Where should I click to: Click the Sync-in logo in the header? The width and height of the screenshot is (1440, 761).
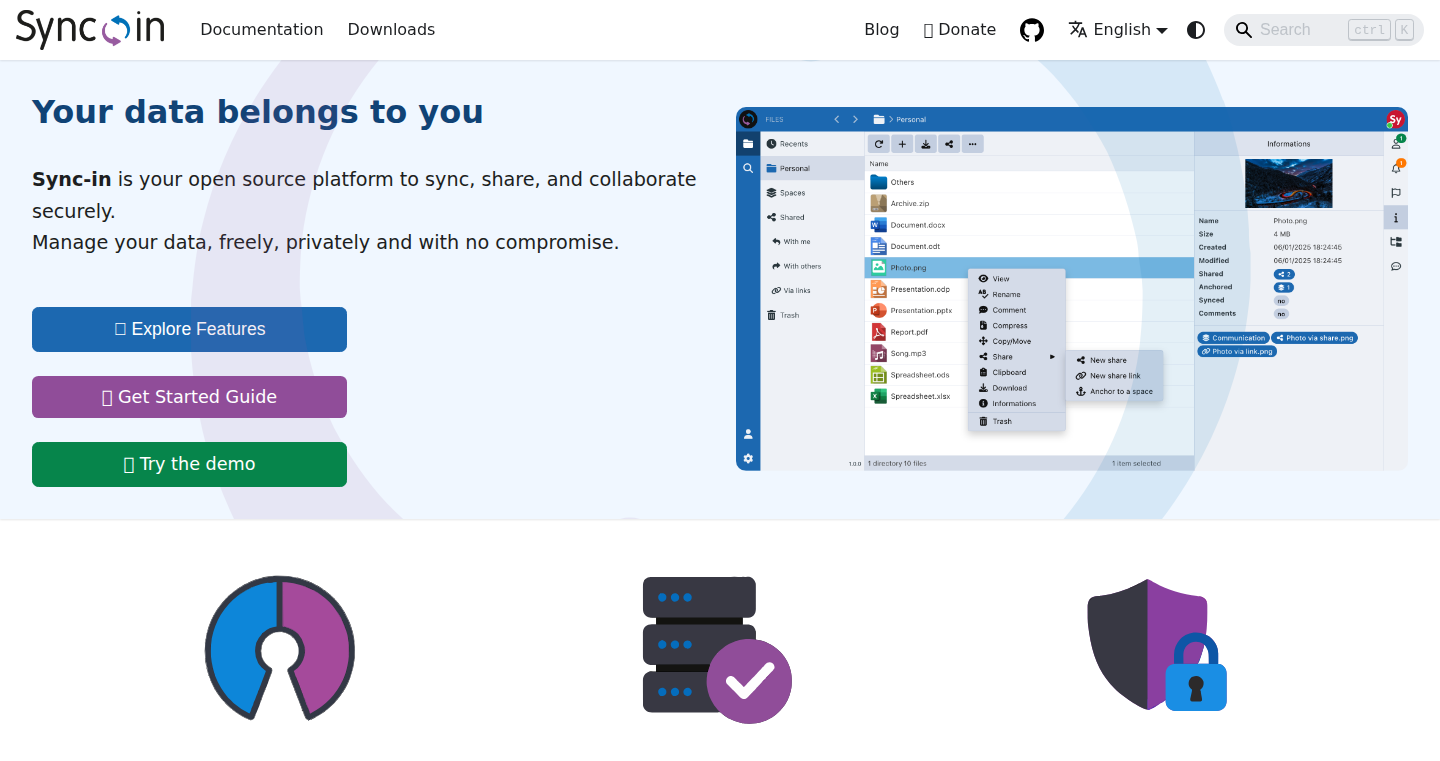point(90,29)
